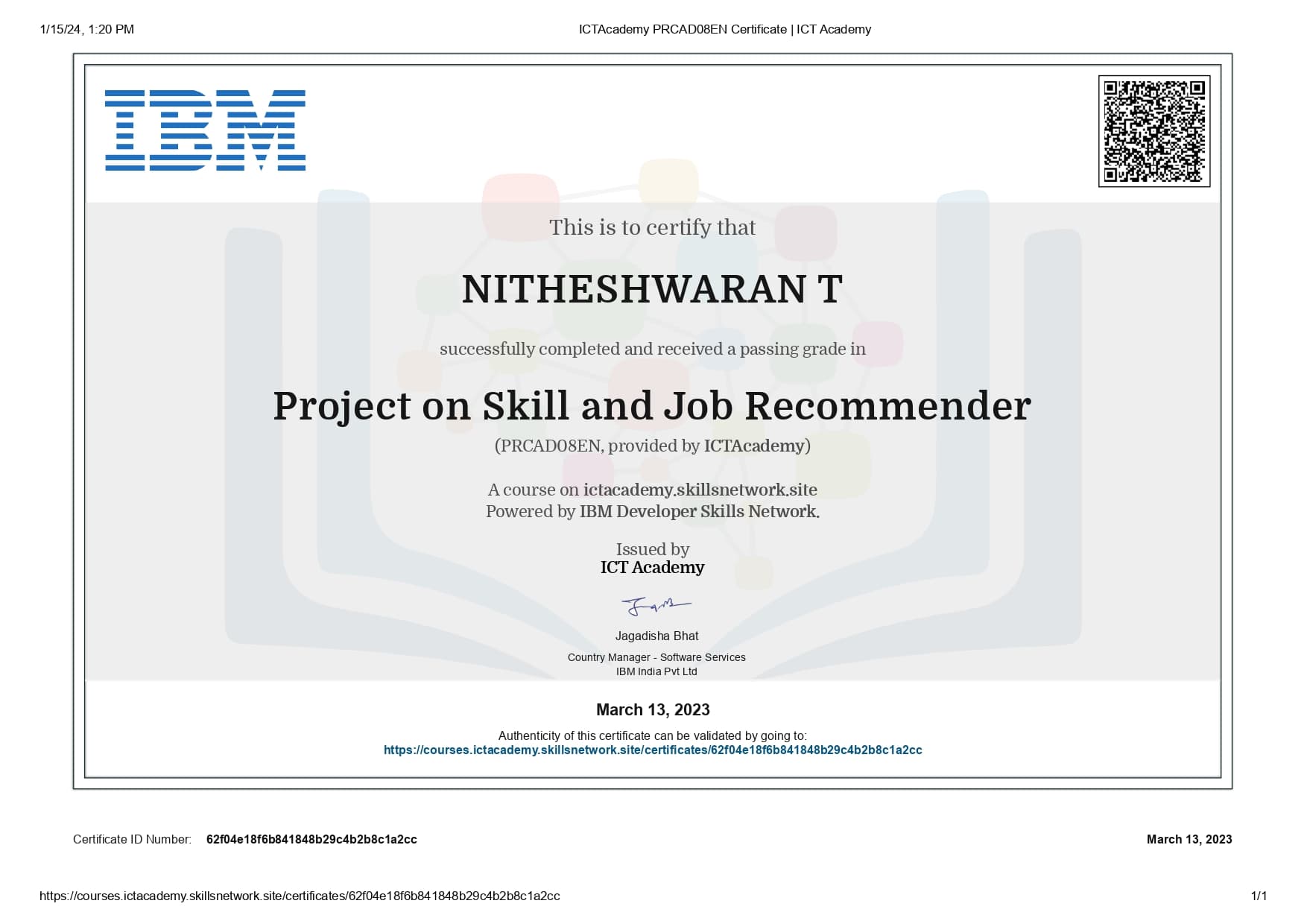
Task: Click the QR code on the certificate
Action: coord(1153,131)
